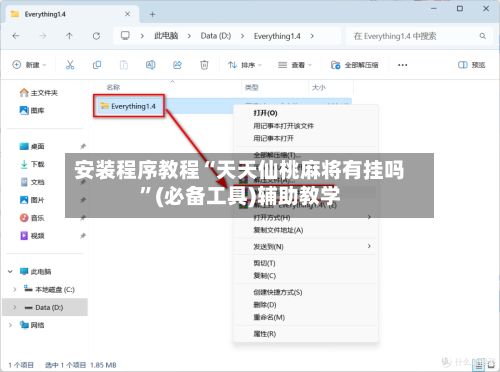Screen dimensions: 500x372
Task: Go back with the Back arrow
Action: [x=16, y=36]
